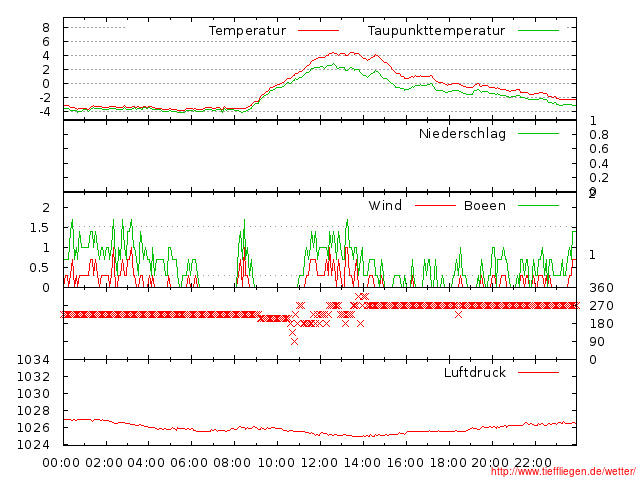Click the 22:00 time axis label
Viewport: 640px width, 480px height.
pyautogui.click(x=533, y=463)
